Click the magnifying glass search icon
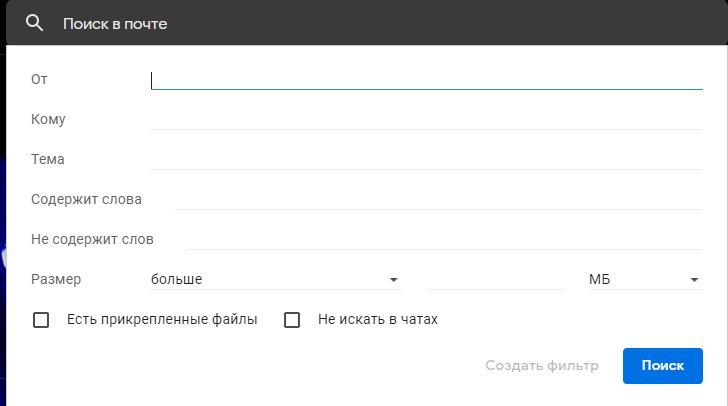 tap(34, 23)
